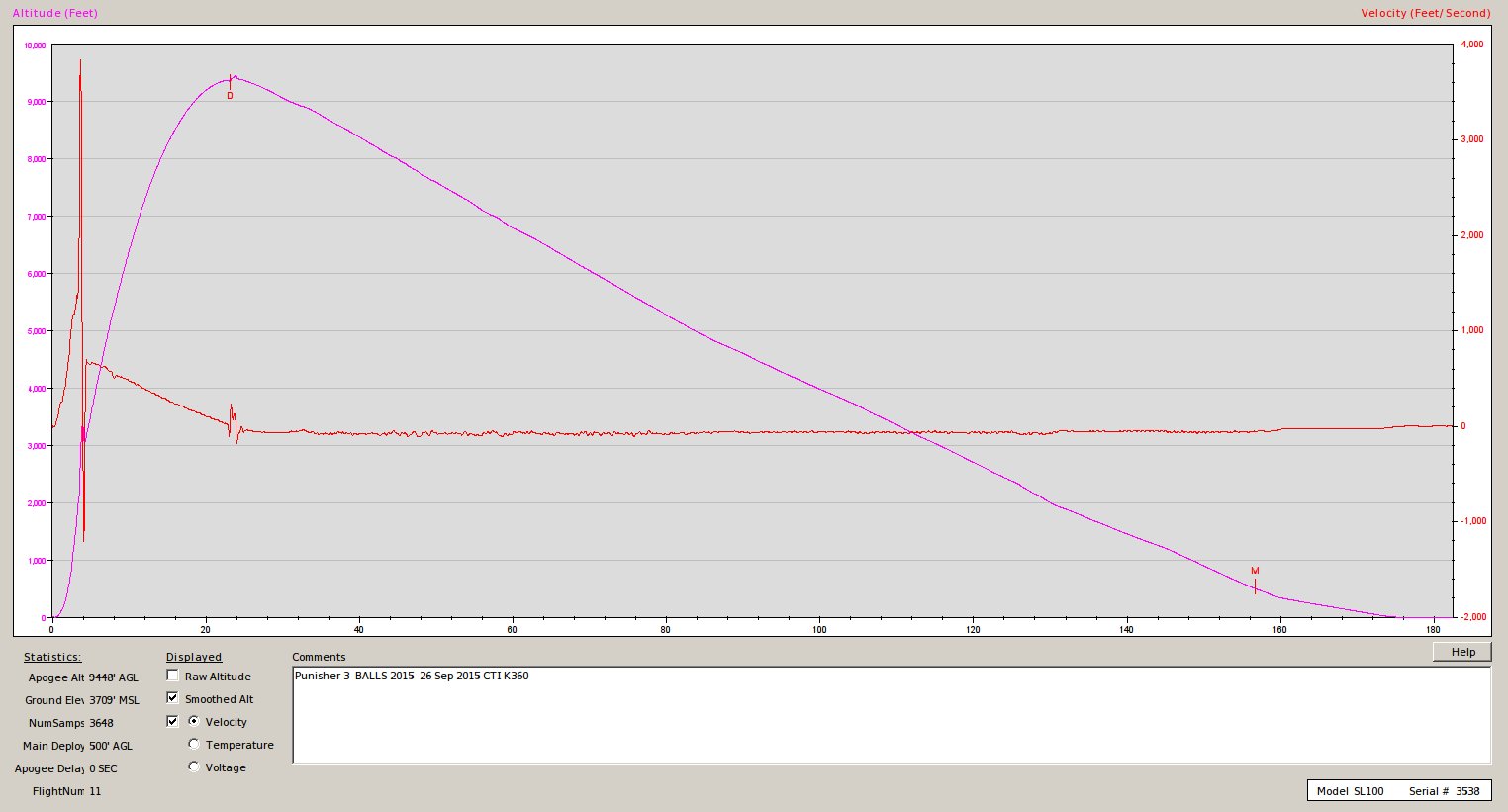Open Help with the Help button
Viewport: 1508px width, 812px height.
click(x=1461, y=652)
